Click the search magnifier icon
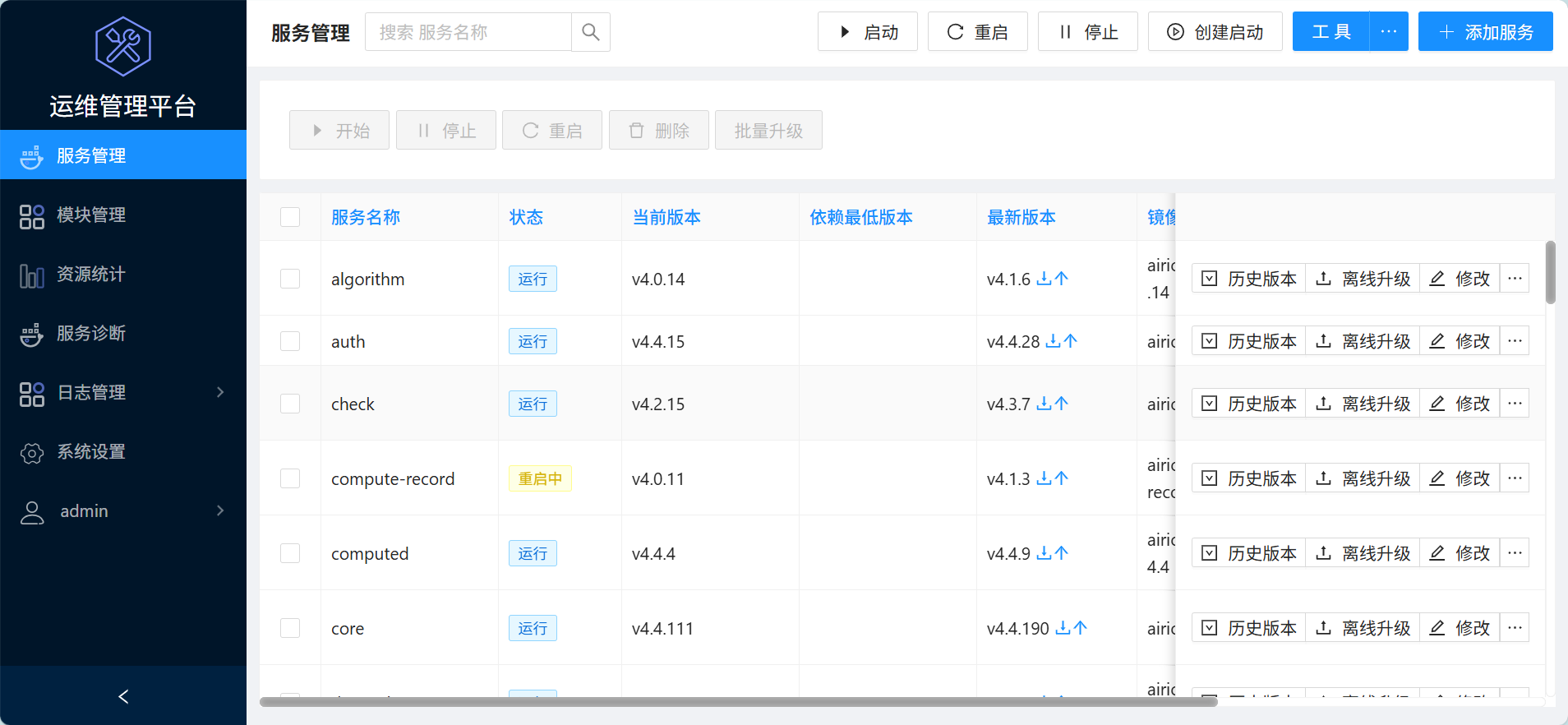Screen dimensions: 1568x725 tap(590, 32)
